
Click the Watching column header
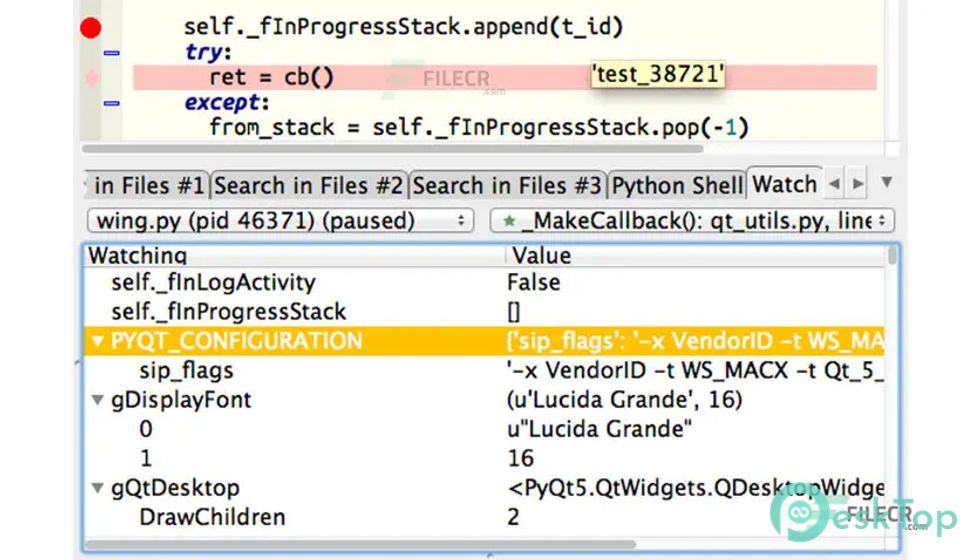[295, 256]
